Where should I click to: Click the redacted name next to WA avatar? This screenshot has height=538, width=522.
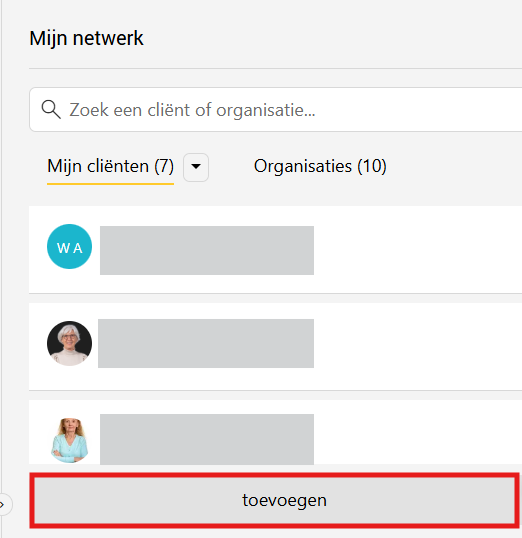pyautogui.click(x=207, y=250)
